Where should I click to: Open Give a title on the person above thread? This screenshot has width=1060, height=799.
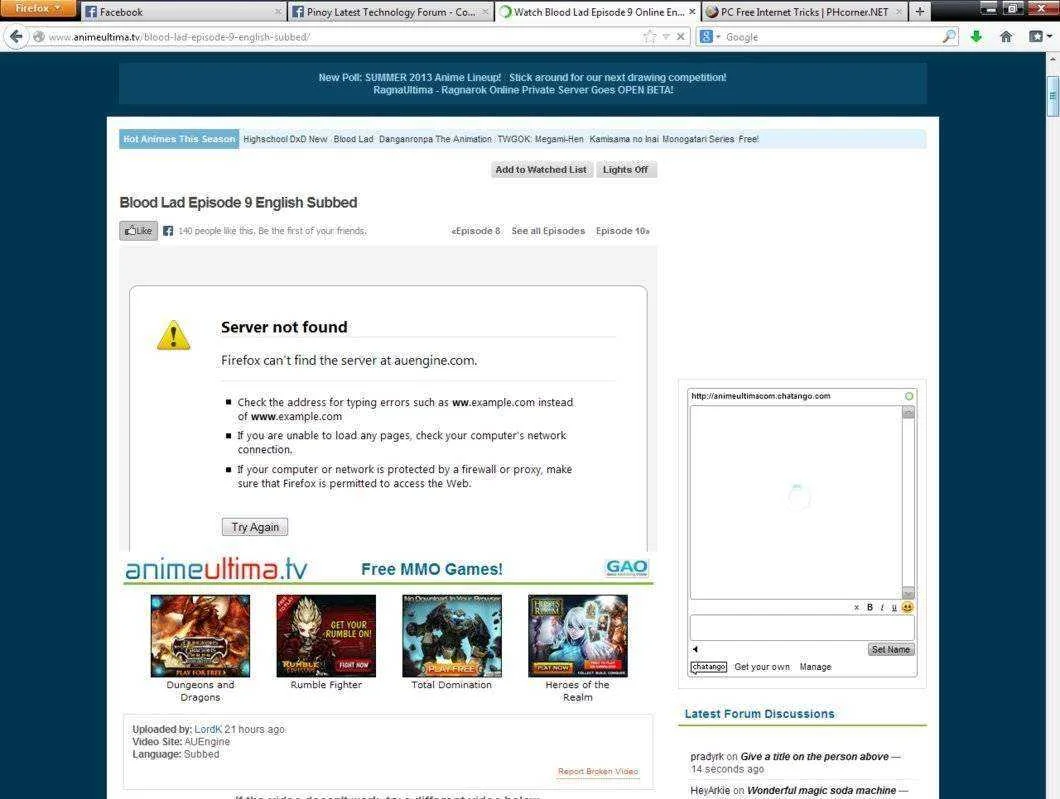(x=815, y=756)
